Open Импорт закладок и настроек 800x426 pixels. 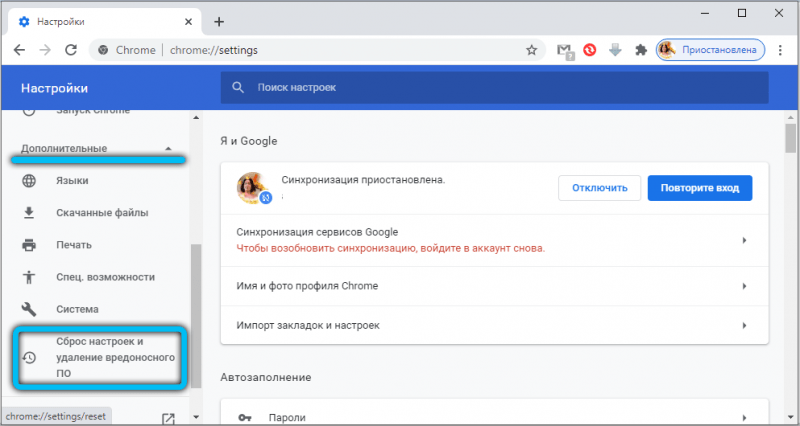coord(494,325)
